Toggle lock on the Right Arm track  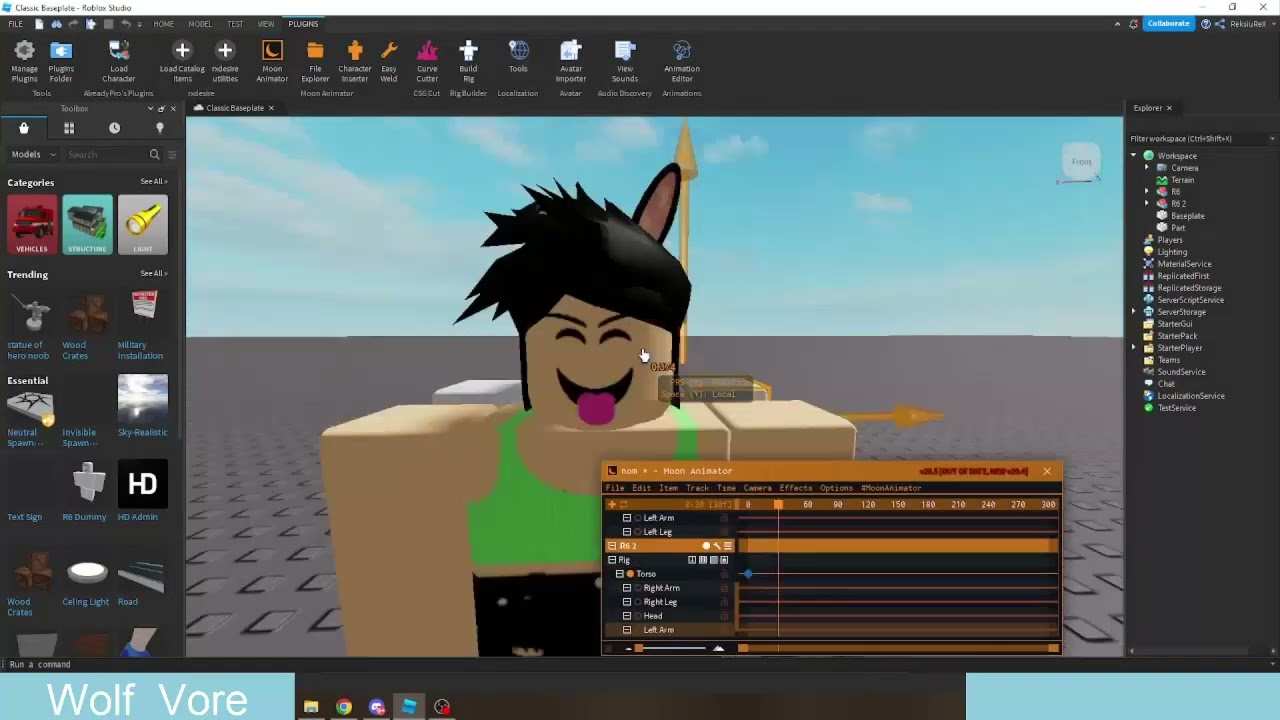click(x=724, y=588)
